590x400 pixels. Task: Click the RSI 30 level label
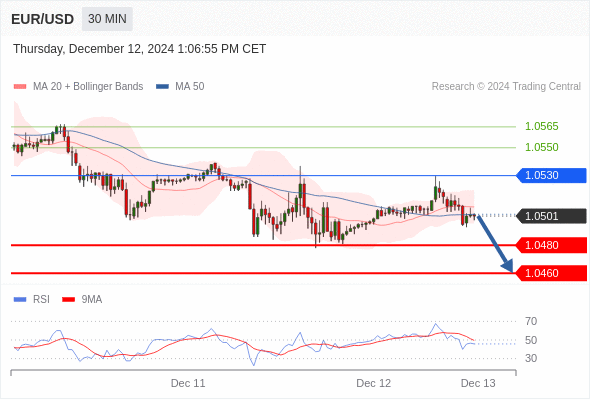click(531, 358)
